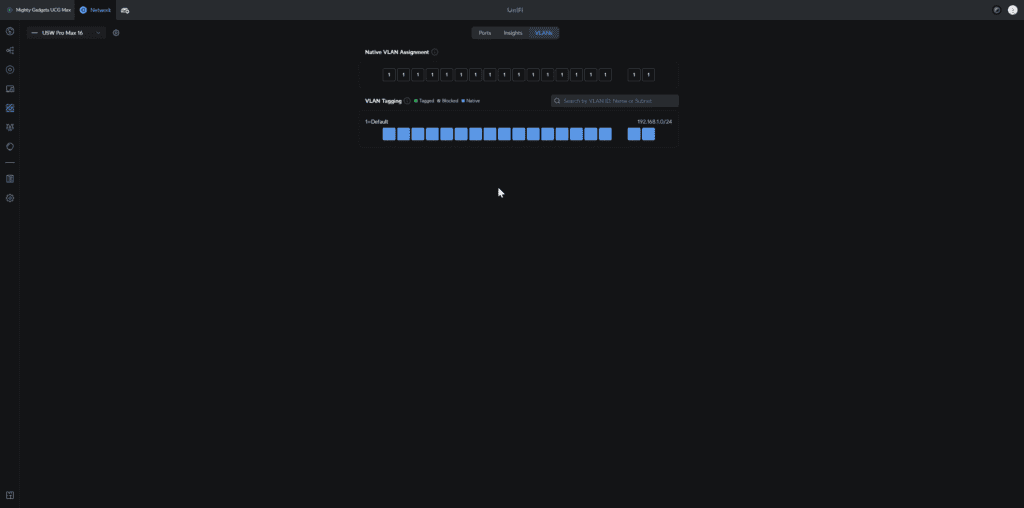Click the Mighty Gadgets UCG Max console link
The image size is (1024, 508).
click(39, 10)
